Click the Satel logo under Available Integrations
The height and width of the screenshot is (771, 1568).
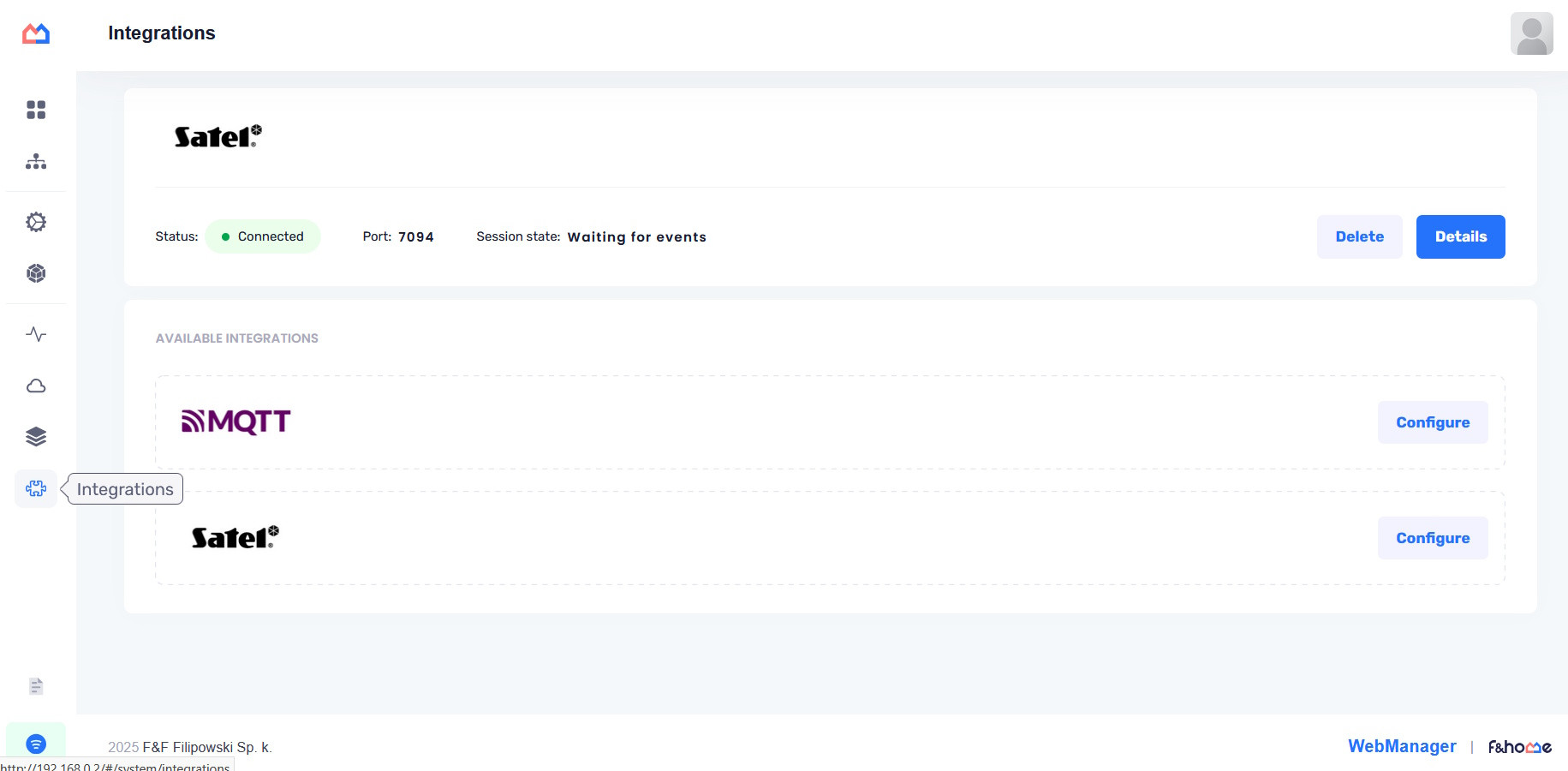pos(235,537)
